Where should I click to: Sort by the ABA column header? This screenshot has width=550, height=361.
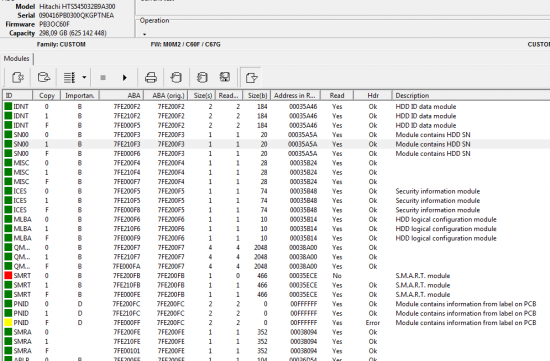click(121, 95)
